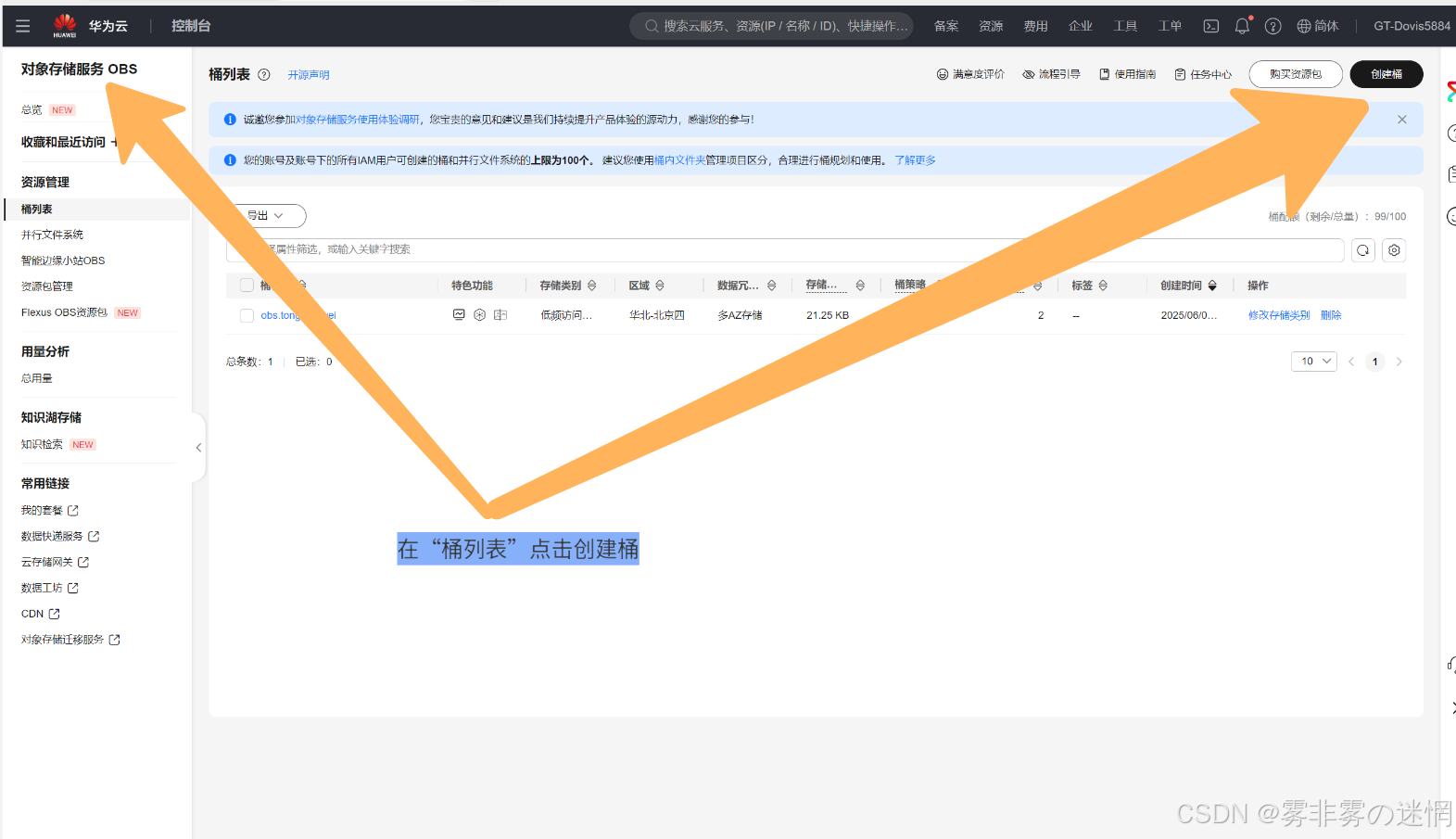Open 控制台 console menu item
The width and height of the screenshot is (1456, 839).
(191, 26)
